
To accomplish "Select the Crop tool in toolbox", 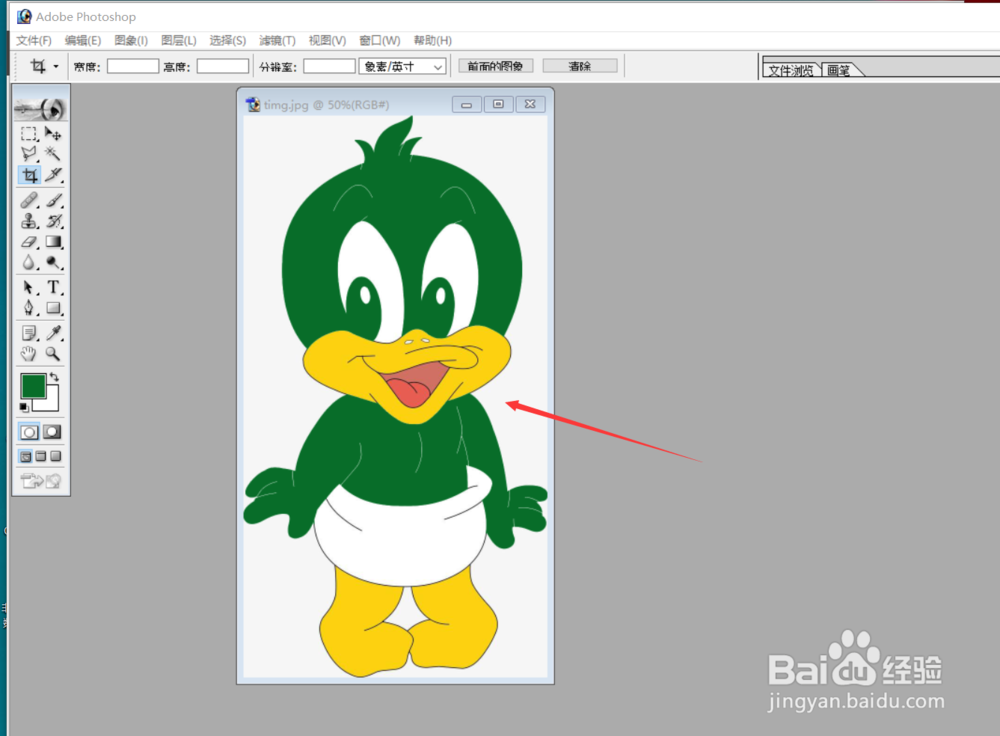I will [x=29, y=175].
